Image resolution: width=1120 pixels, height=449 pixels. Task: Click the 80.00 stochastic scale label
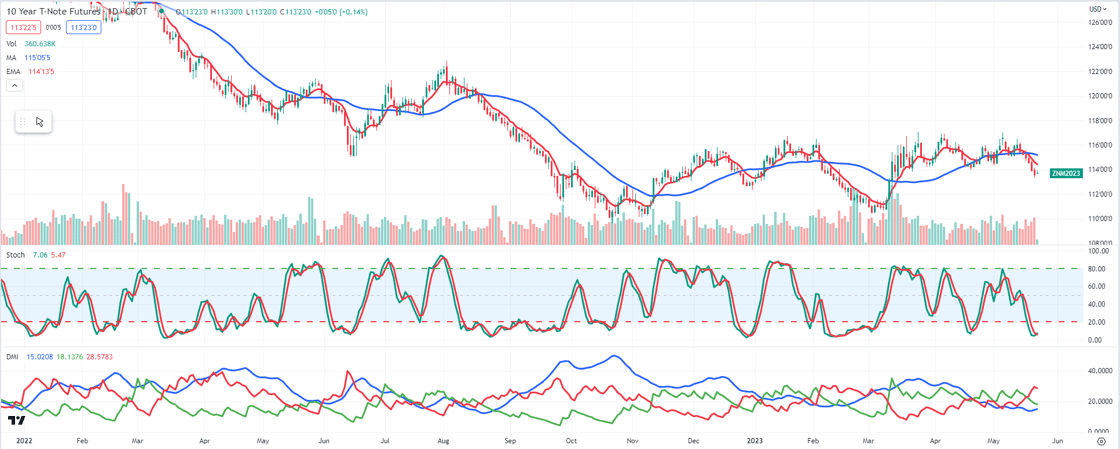coord(1096,269)
